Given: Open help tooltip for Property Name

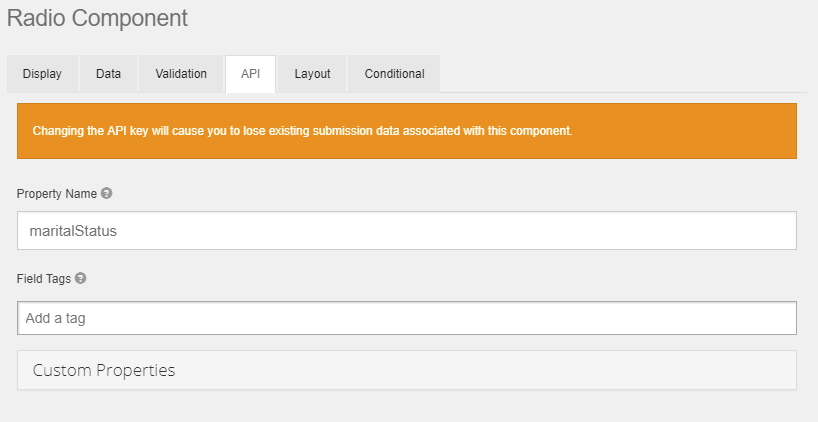Looking at the screenshot, I should (107, 193).
